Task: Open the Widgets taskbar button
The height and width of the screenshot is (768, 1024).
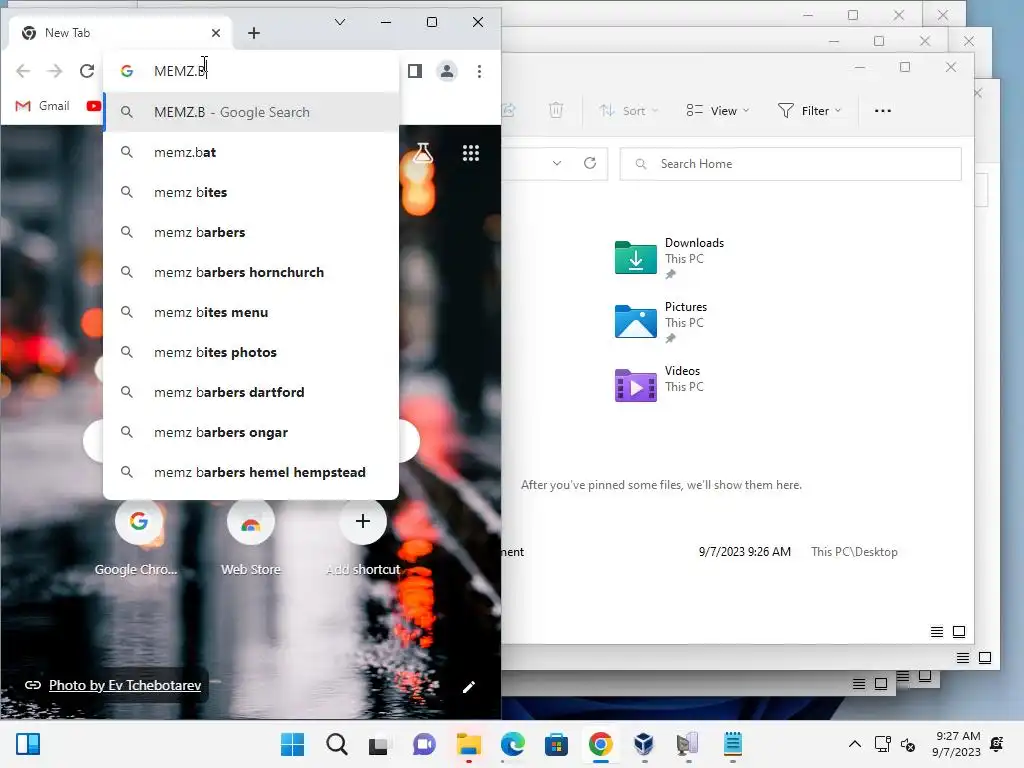Action: point(28,744)
